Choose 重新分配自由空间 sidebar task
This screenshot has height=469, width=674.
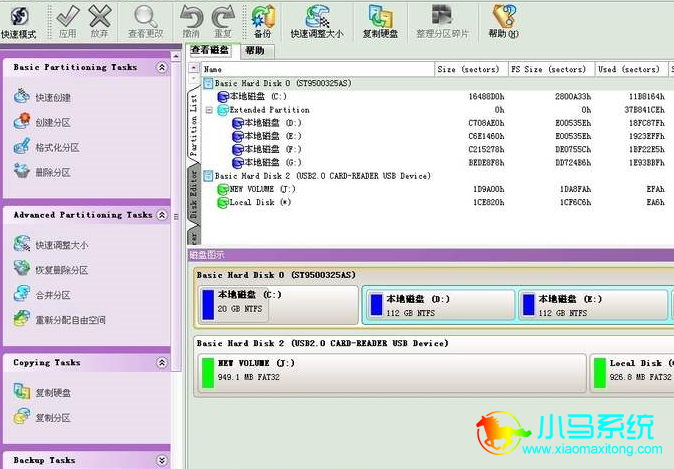(x=59, y=319)
